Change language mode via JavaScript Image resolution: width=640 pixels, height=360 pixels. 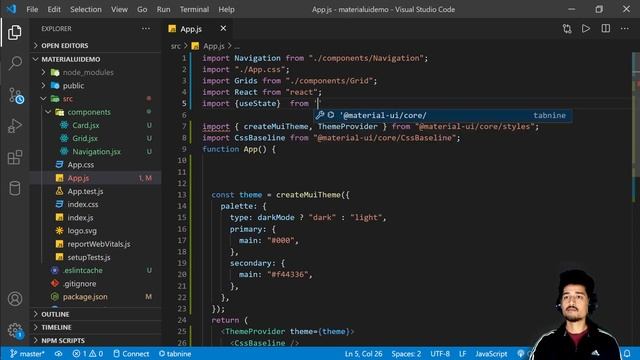pos(491,353)
